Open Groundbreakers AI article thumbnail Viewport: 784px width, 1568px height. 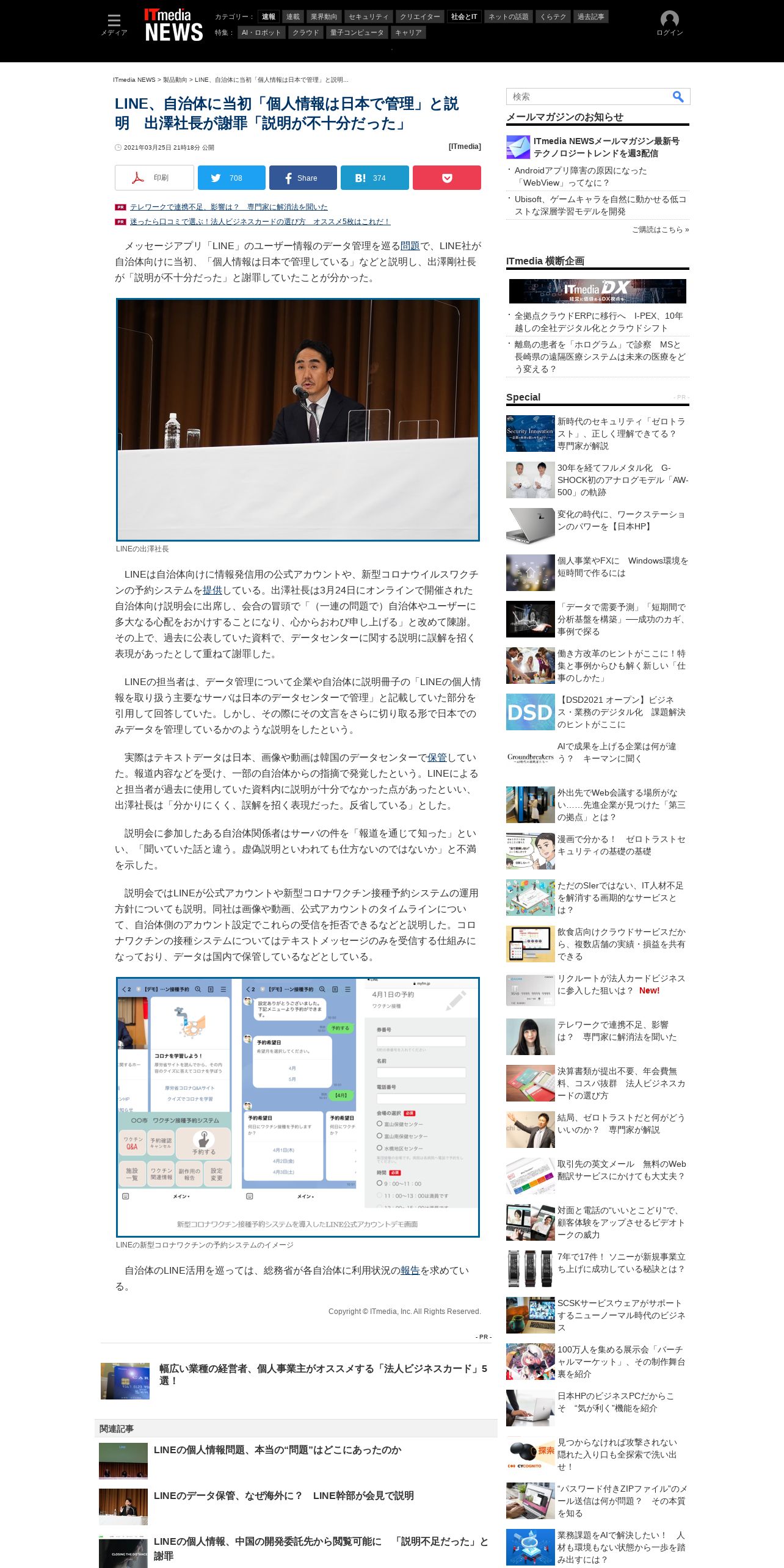[531, 758]
